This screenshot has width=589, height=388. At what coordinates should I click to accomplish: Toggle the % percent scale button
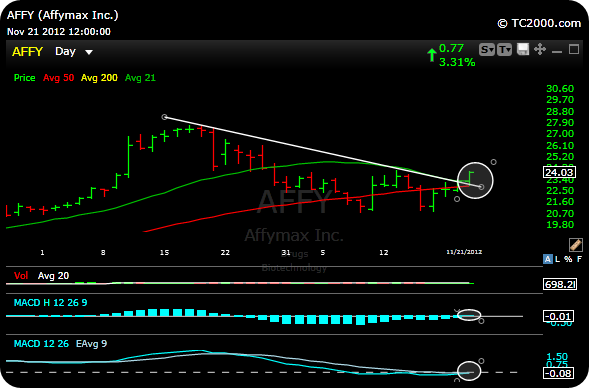pyautogui.click(x=568, y=259)
